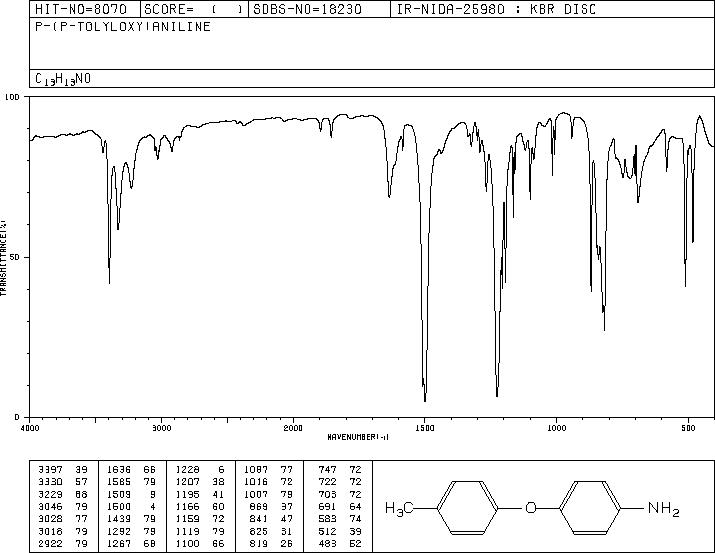Select the TRANSMITTANCE y-axis title
Viewport: 715px width, 553px height.
click(x=3, y=258)
